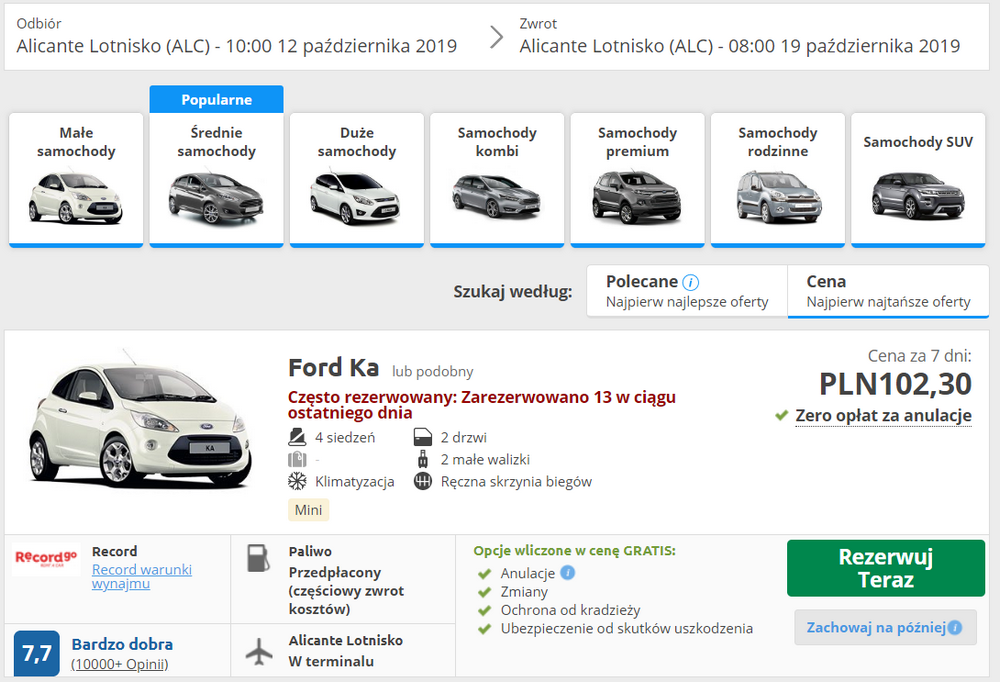Select the Średnie samochody category card
The width and height of the screenshot is (1000, 682).
[216, 179]
